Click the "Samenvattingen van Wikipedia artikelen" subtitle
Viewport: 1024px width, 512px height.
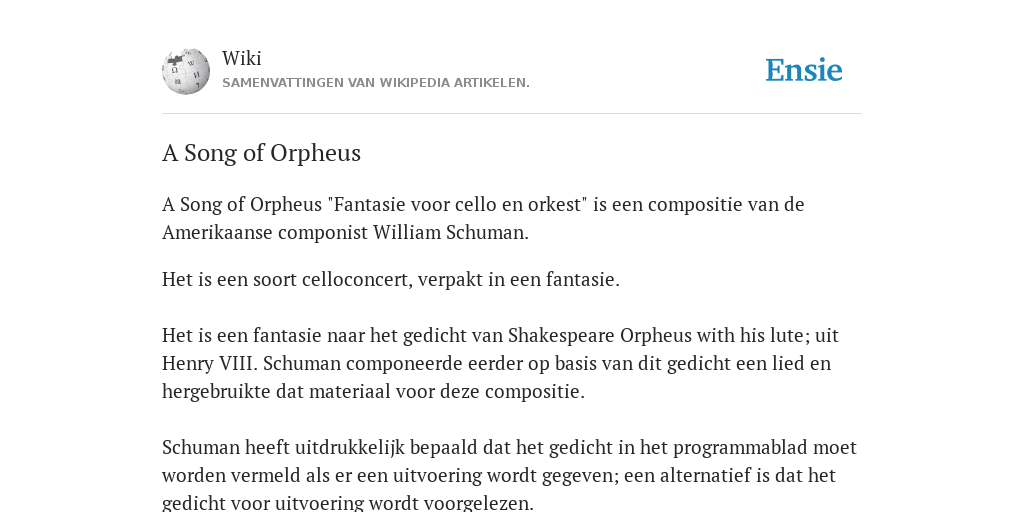pyautogui.click(x=376, y=83)
